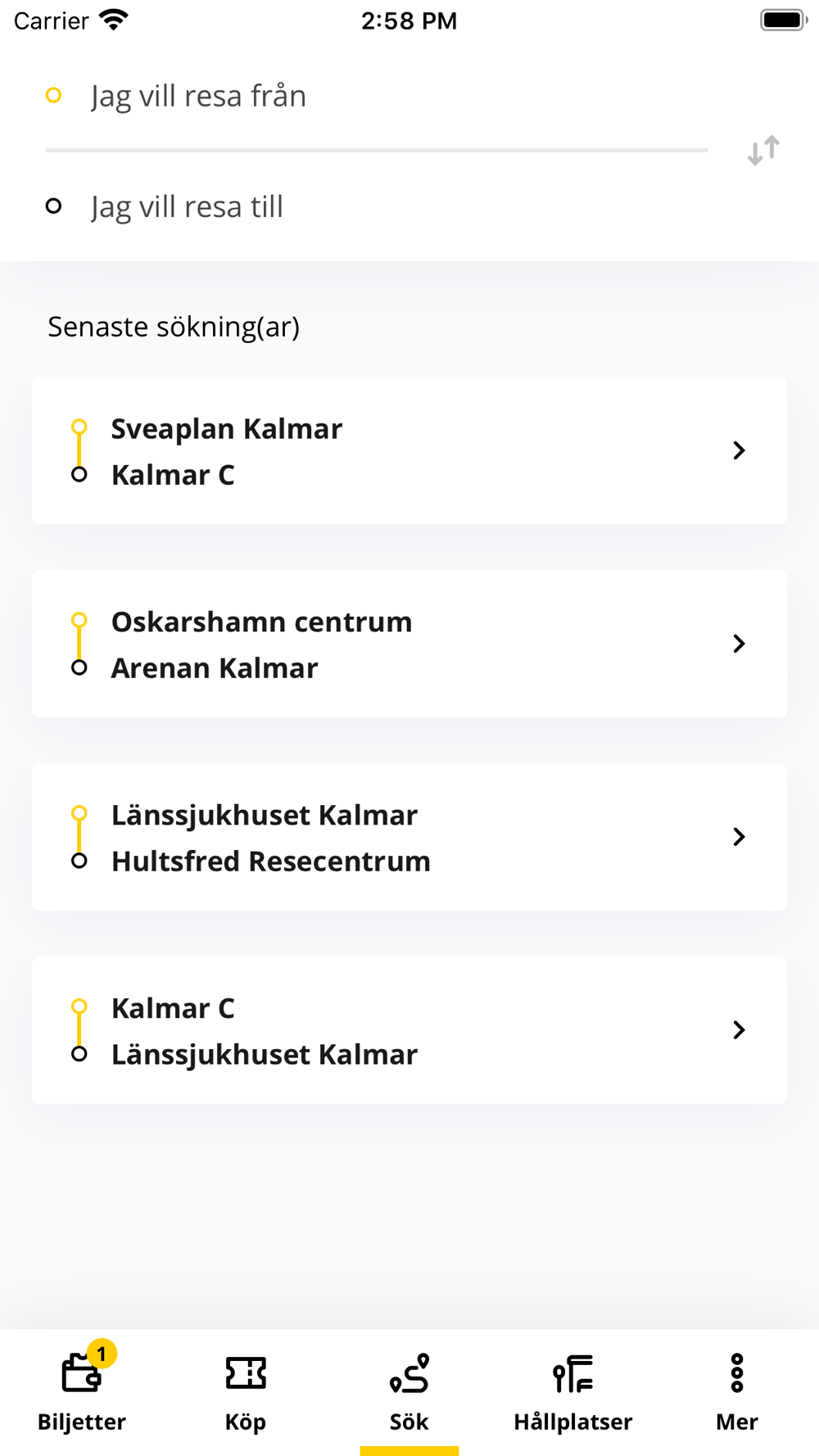Tap the Köp ticket icon
The image size is (819, 1456).
pyautogui.click(x=246, y=1372)
